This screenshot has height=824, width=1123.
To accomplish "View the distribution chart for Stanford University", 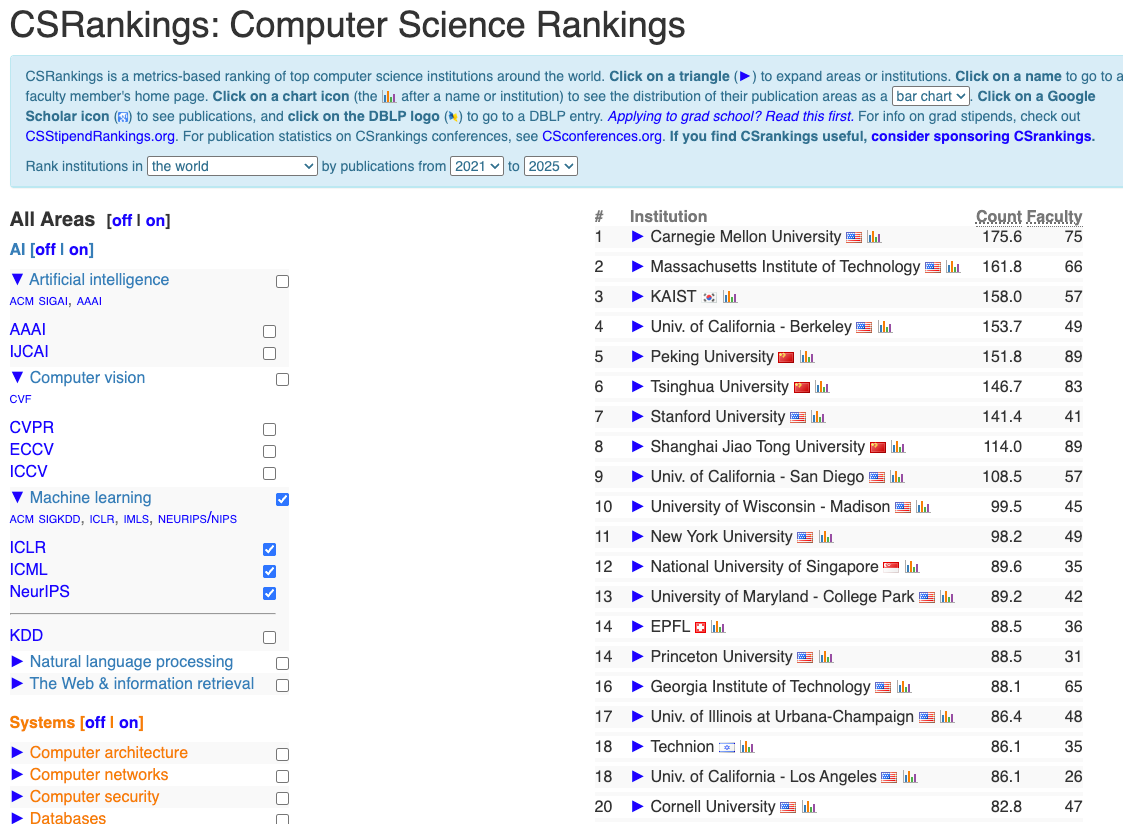I will pos(818,417).
